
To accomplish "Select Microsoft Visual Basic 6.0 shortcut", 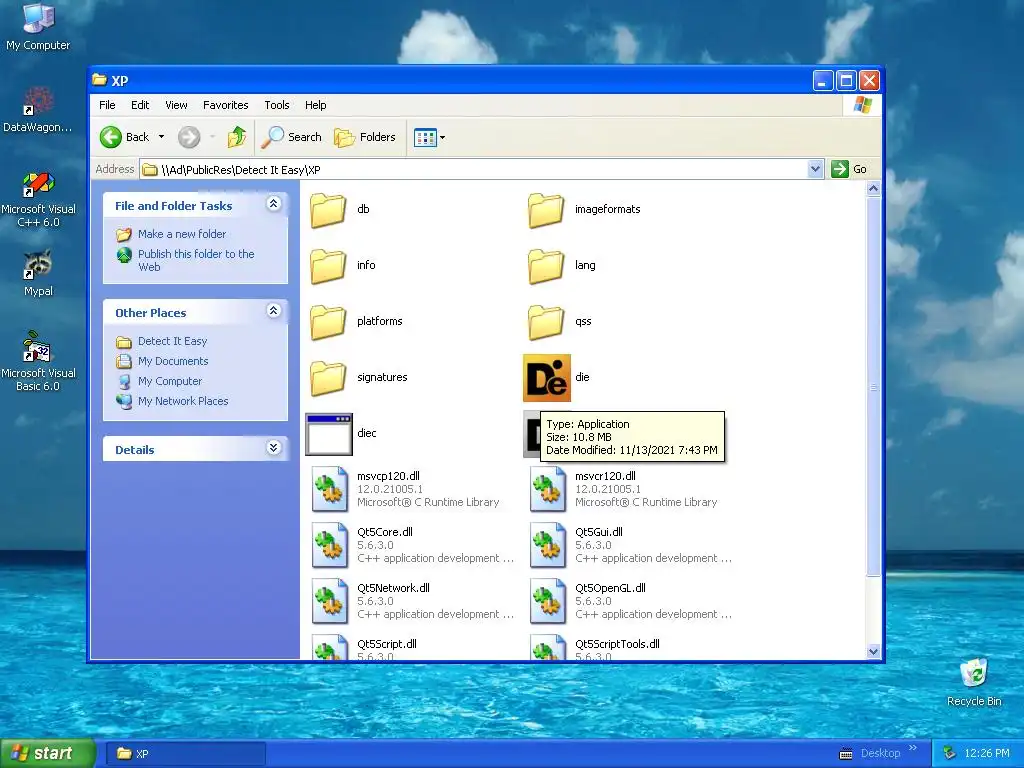I will click(x=38, y=361).
